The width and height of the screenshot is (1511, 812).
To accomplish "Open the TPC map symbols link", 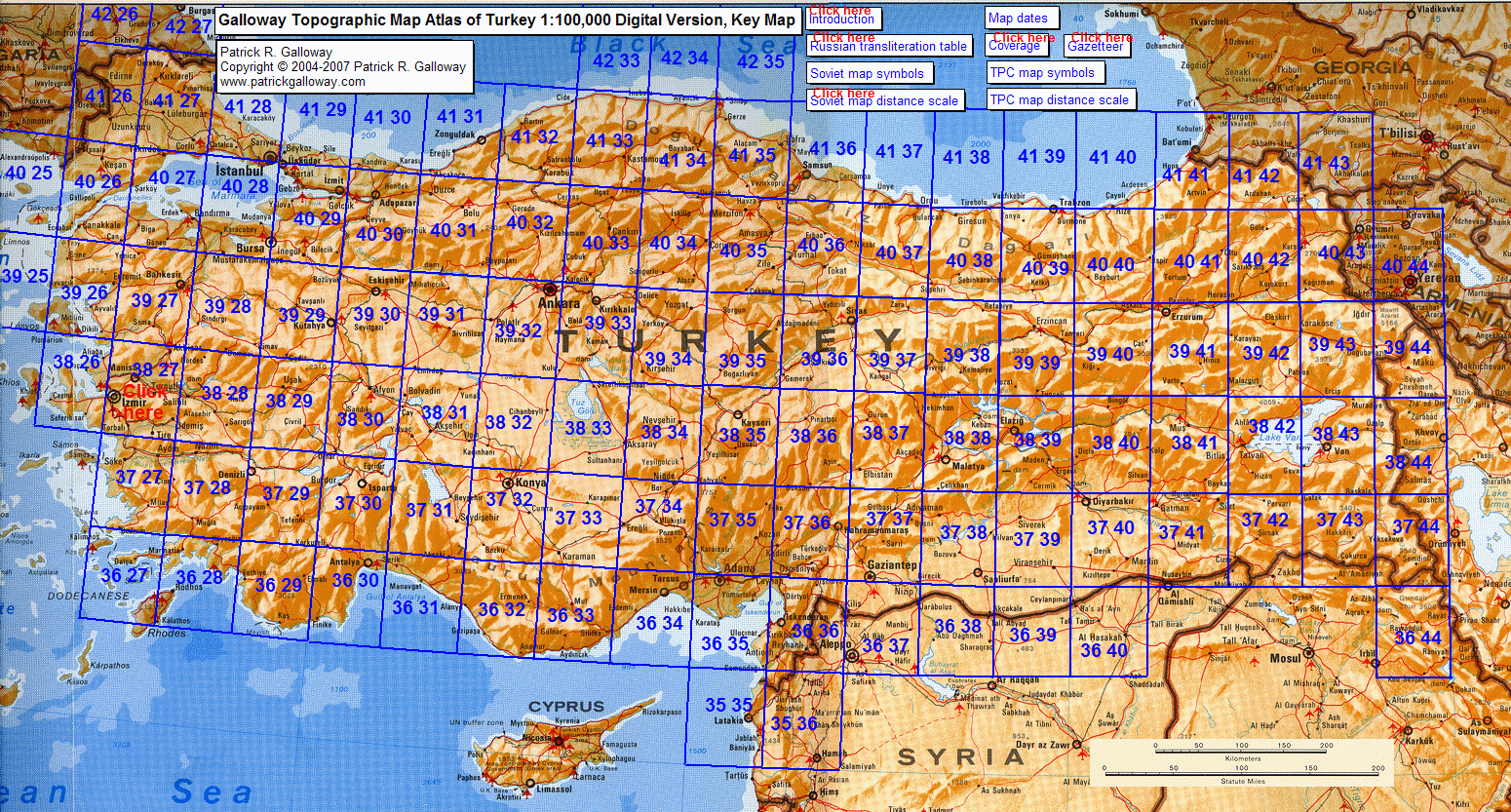I will click(x=1042, y=72).
